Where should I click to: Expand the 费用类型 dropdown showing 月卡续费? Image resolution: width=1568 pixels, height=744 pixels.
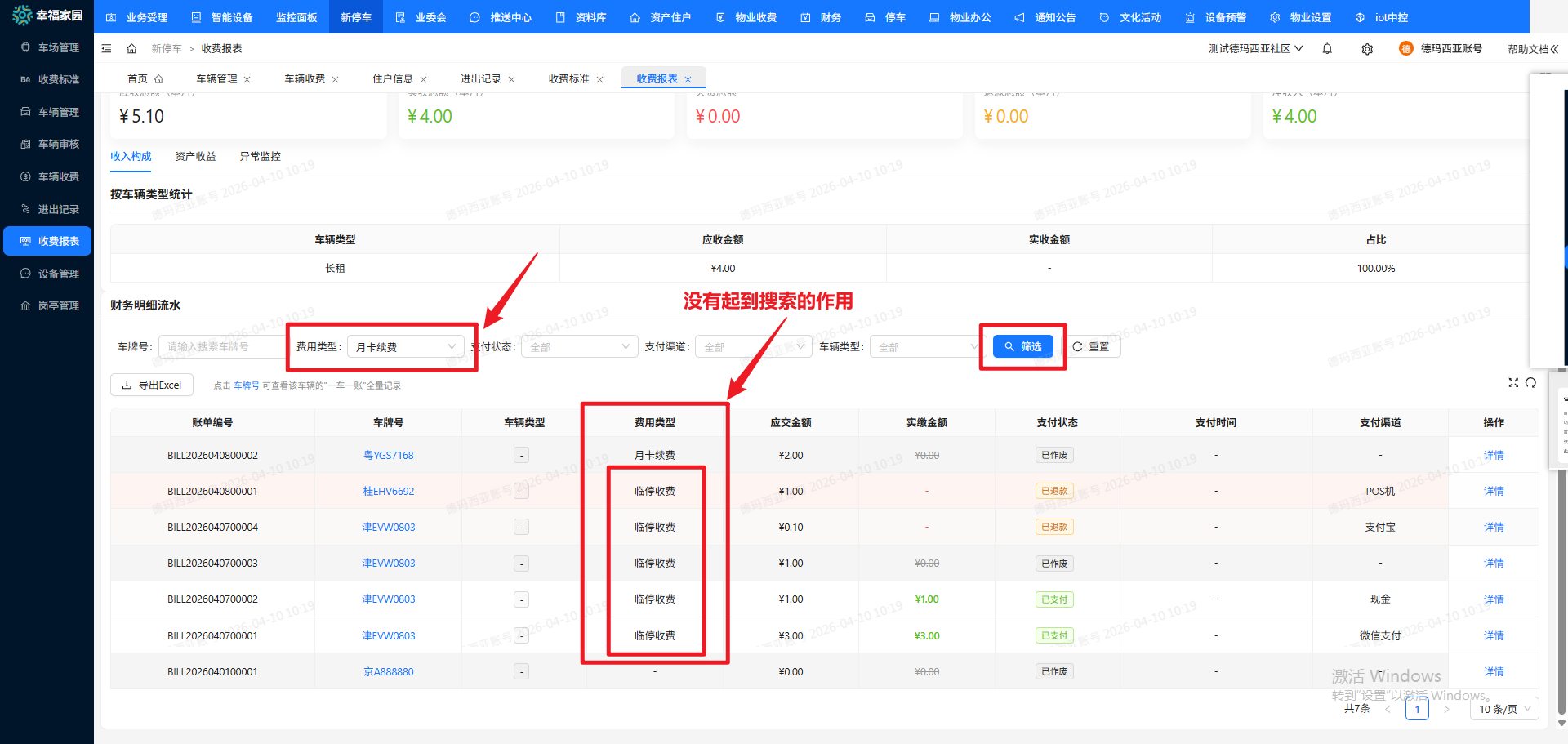point(405,347)
